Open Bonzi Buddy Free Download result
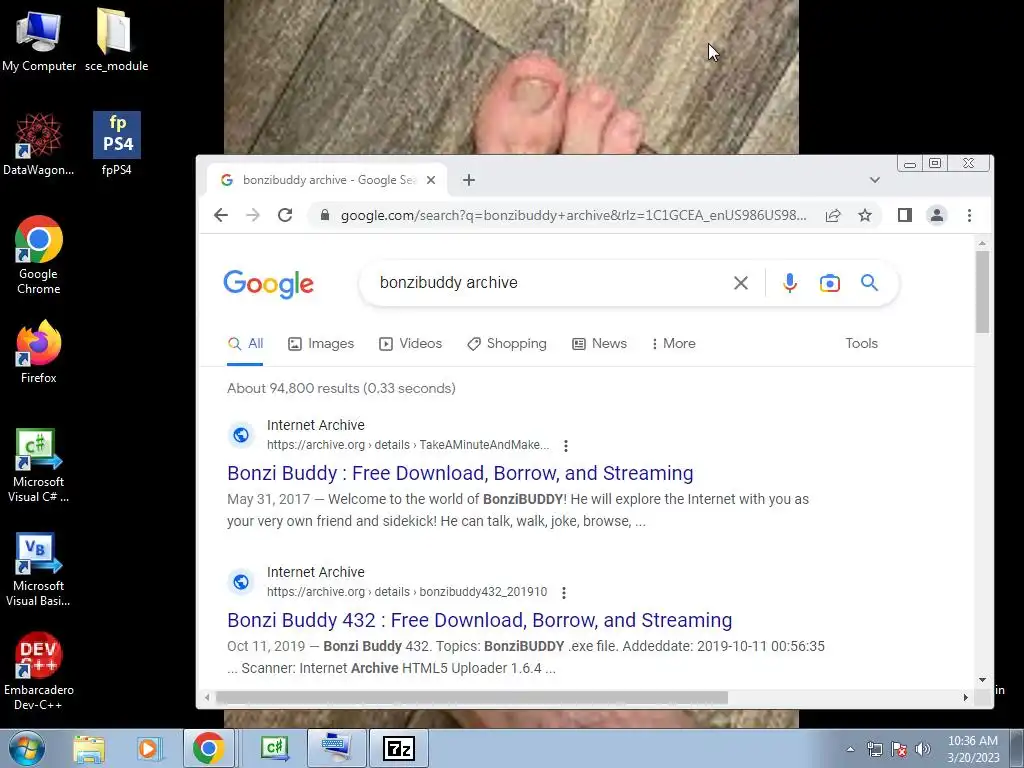Viewport: 1024px width, 768px height. [460, 473]
